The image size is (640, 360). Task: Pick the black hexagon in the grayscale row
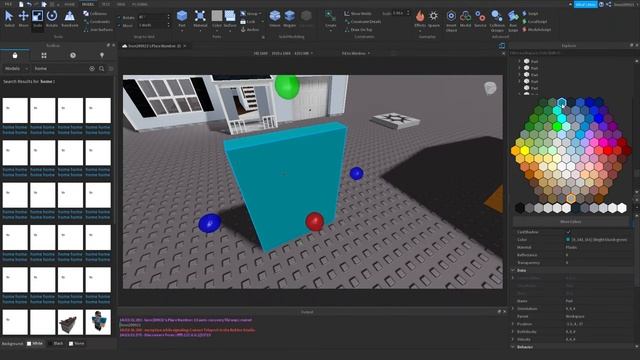click(x=520, y=208)
